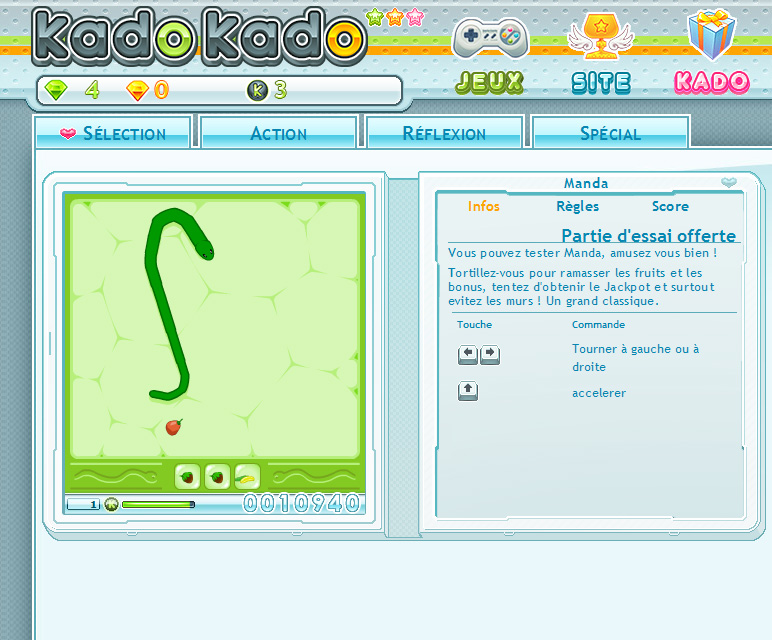Open the Sélection games tab
772x640 pixels.
[113, 133]
